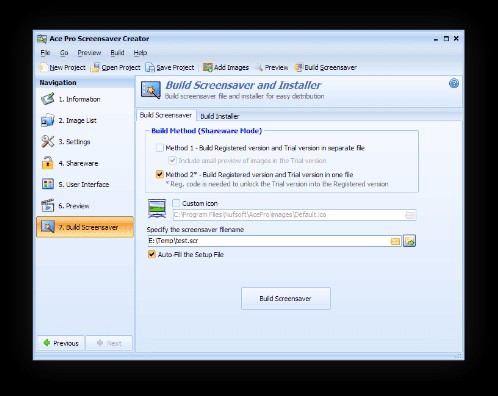Click the Previous button
The image size is (498, 396).
coord(61,343)
